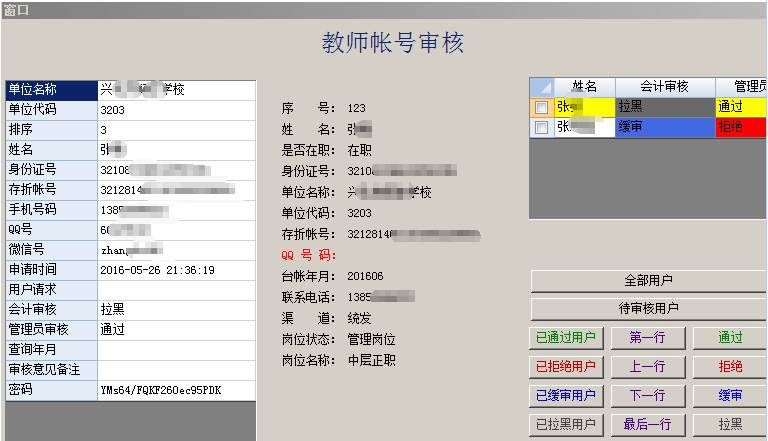Screen dimensions: 768x441
Task: Select the red 拒绝 cell in second row
Action: click(x=740, y=128)
